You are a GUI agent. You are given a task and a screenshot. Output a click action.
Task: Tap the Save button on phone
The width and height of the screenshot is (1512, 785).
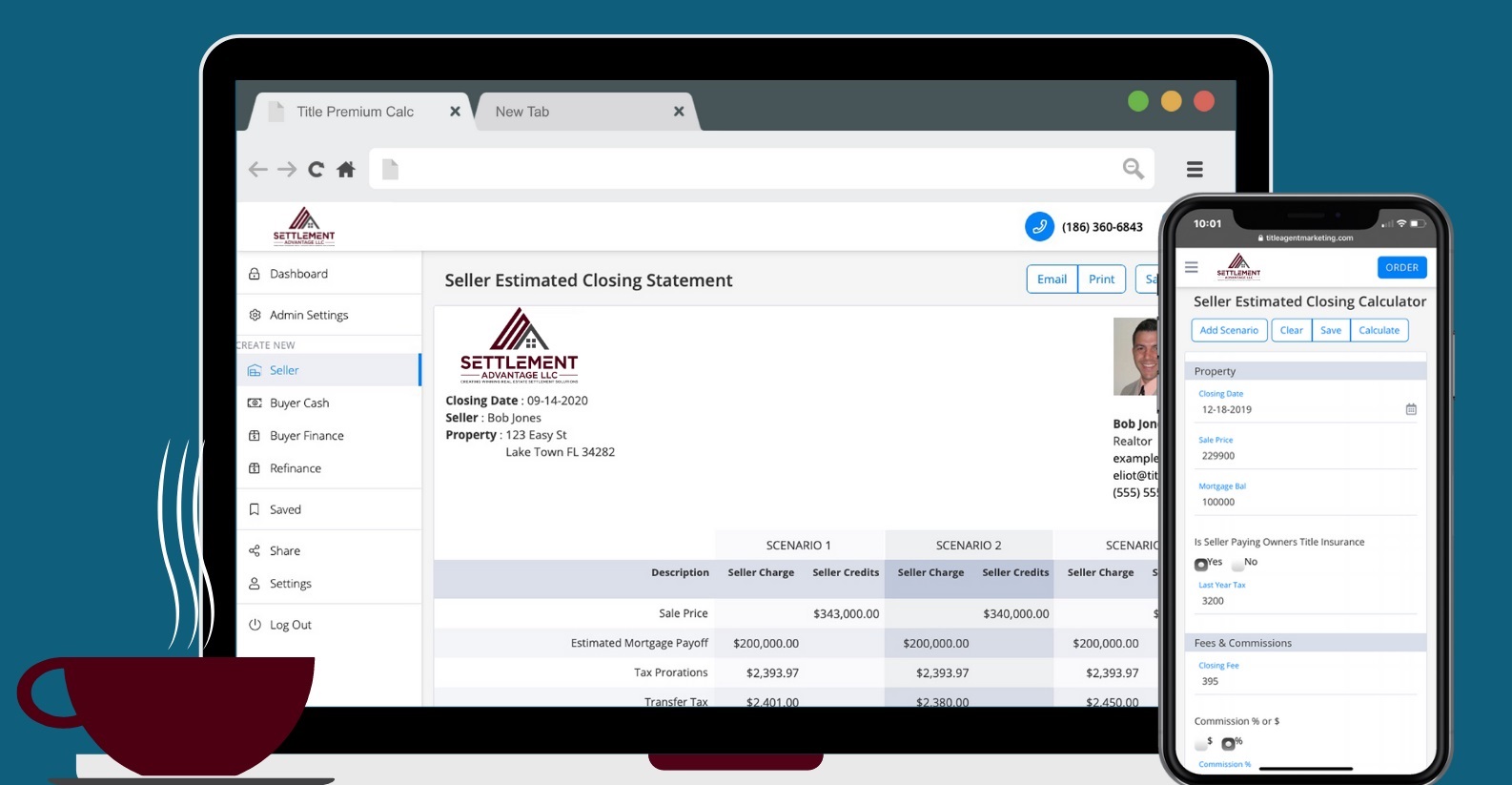(x=1331, y=331)
